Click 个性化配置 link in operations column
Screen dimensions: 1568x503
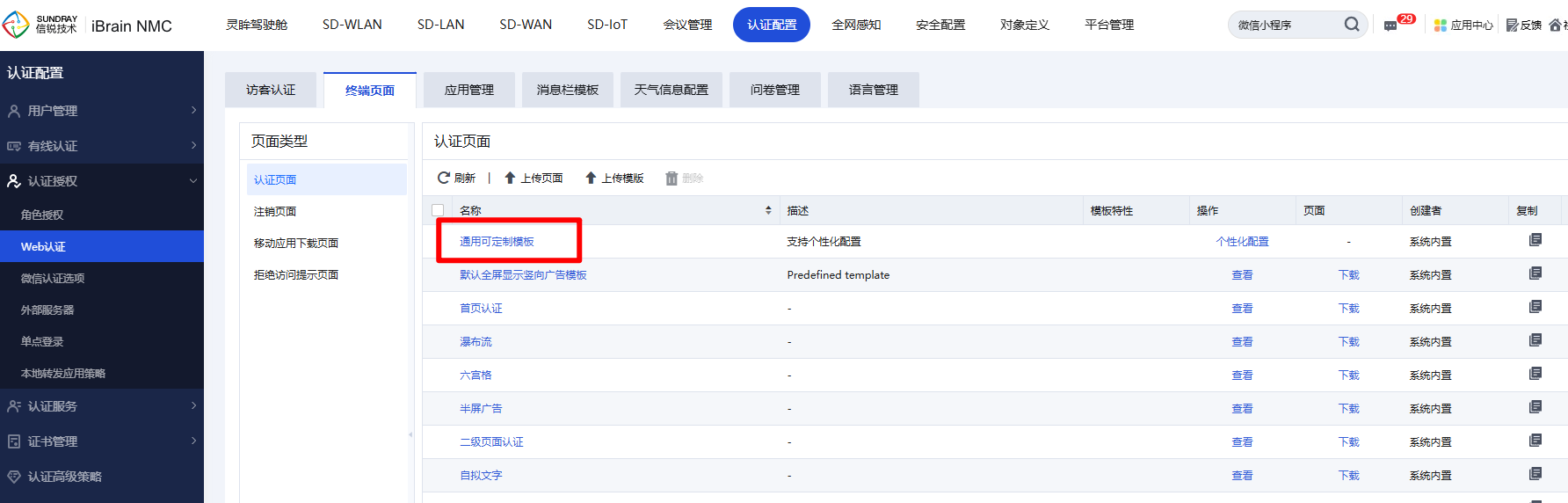pos(1242,242)
